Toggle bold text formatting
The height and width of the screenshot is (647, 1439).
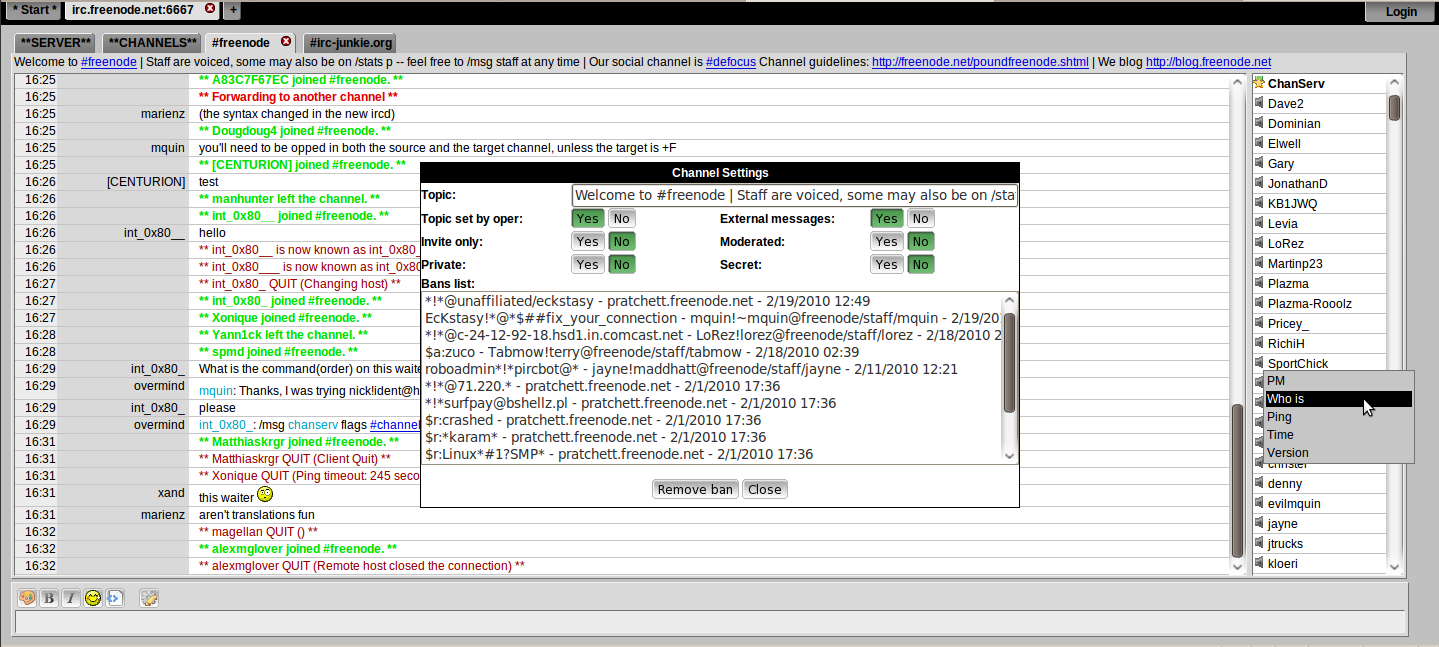49,598
